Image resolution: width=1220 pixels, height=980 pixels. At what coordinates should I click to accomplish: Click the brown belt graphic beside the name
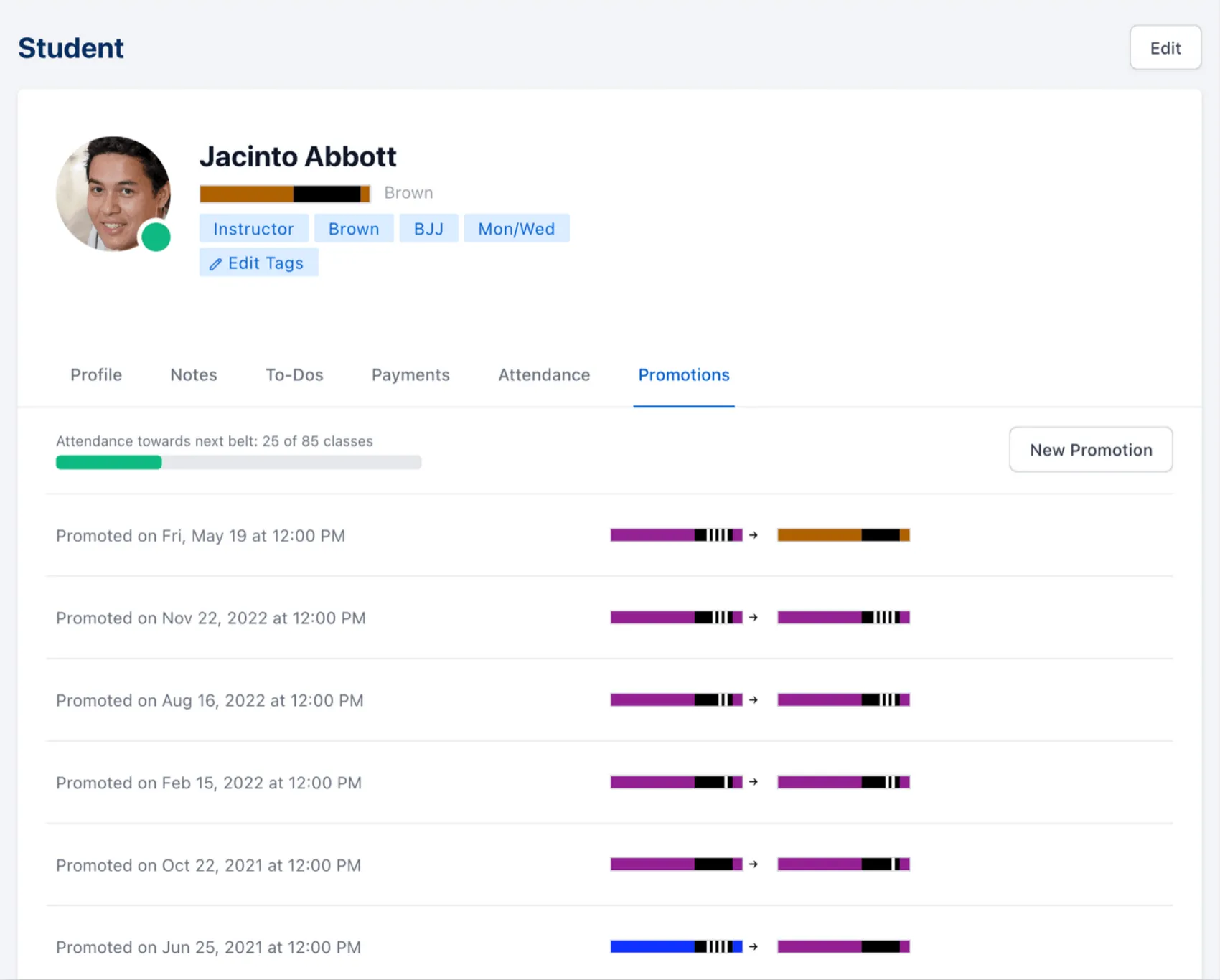pyautogui.click(x=284, y=193)
